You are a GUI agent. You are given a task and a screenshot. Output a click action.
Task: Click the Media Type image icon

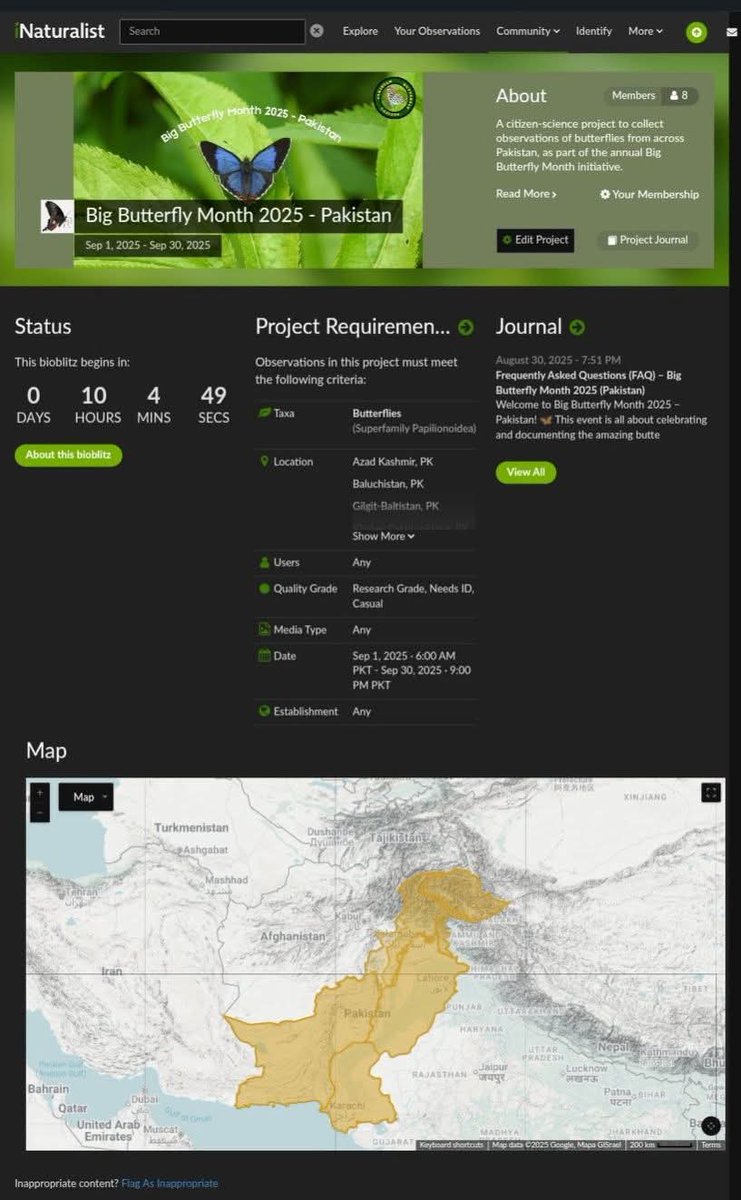pyautogui.click(x=264, y=629)
